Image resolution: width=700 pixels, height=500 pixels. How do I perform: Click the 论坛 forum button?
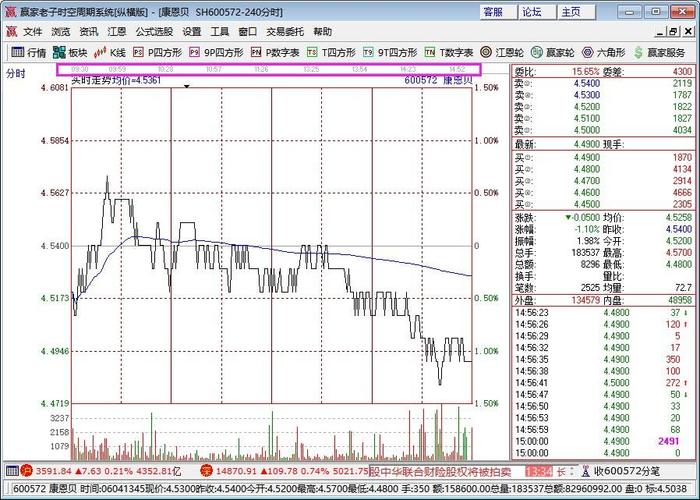pos(537,12)
